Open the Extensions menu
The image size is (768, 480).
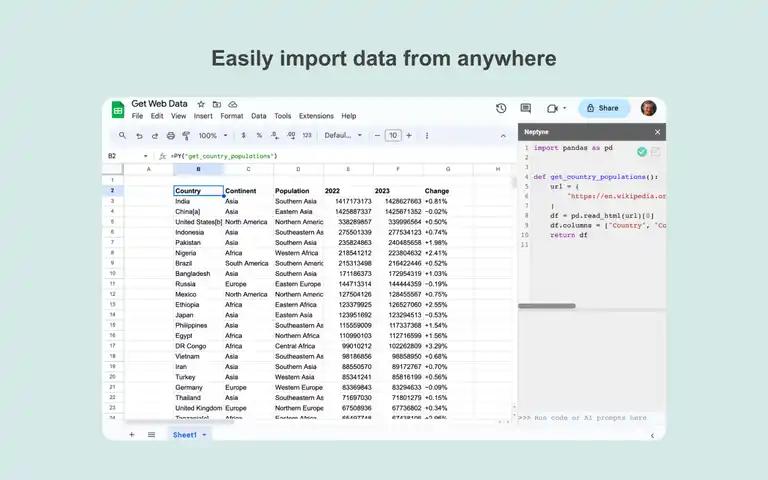(x=316, y=116)
